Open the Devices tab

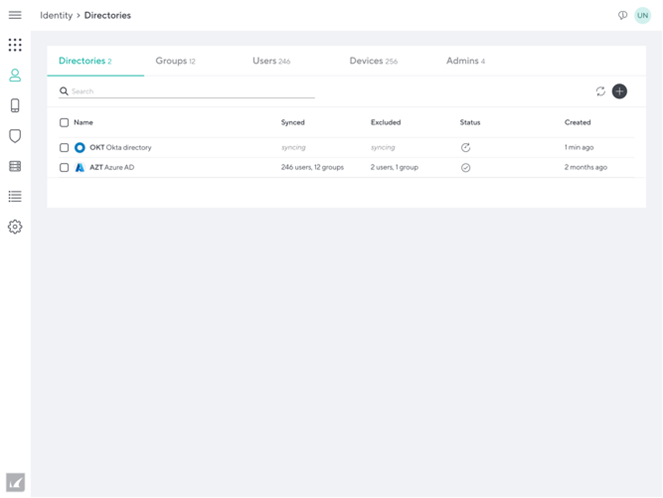click(x=373, y=61)
